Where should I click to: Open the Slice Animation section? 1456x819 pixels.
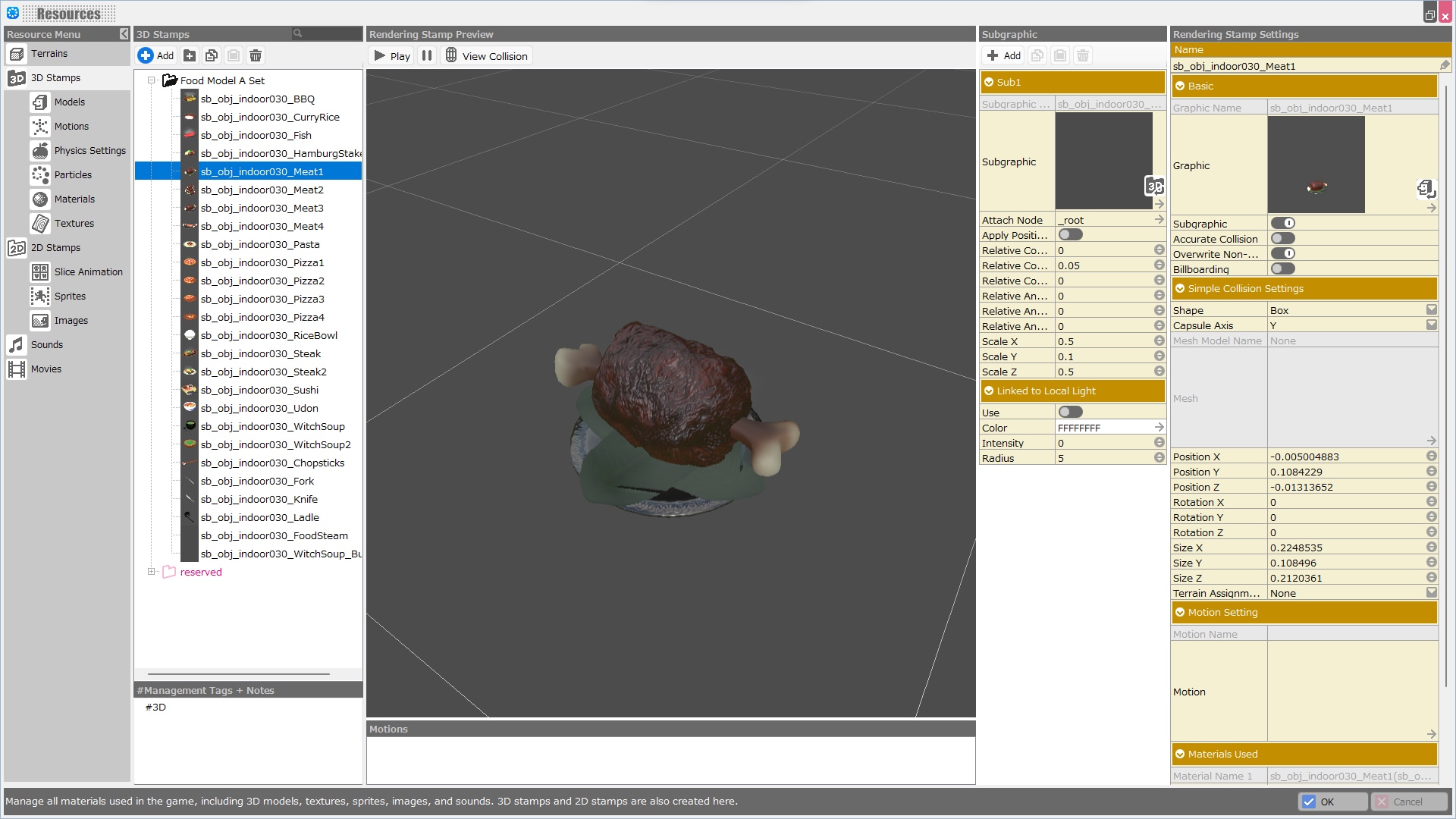[88, 272]
